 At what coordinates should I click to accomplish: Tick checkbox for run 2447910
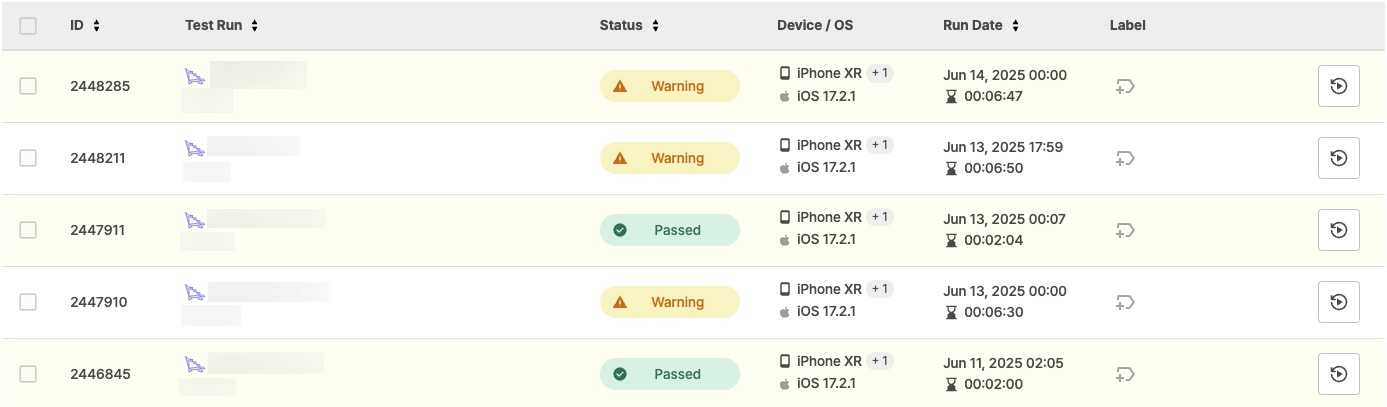tap(28, 302)
